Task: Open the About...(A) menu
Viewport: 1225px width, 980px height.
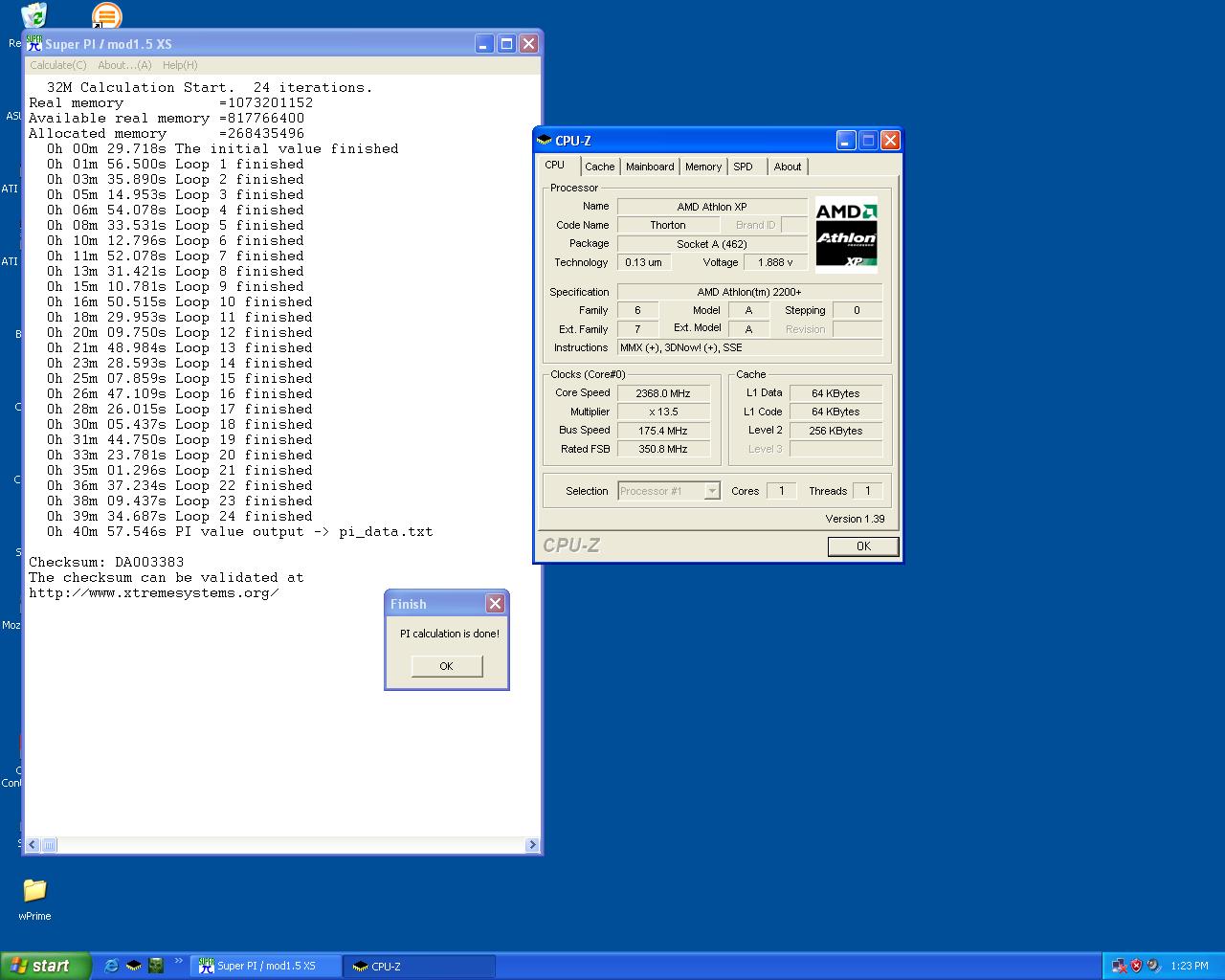Action: [x=124, y=65]
